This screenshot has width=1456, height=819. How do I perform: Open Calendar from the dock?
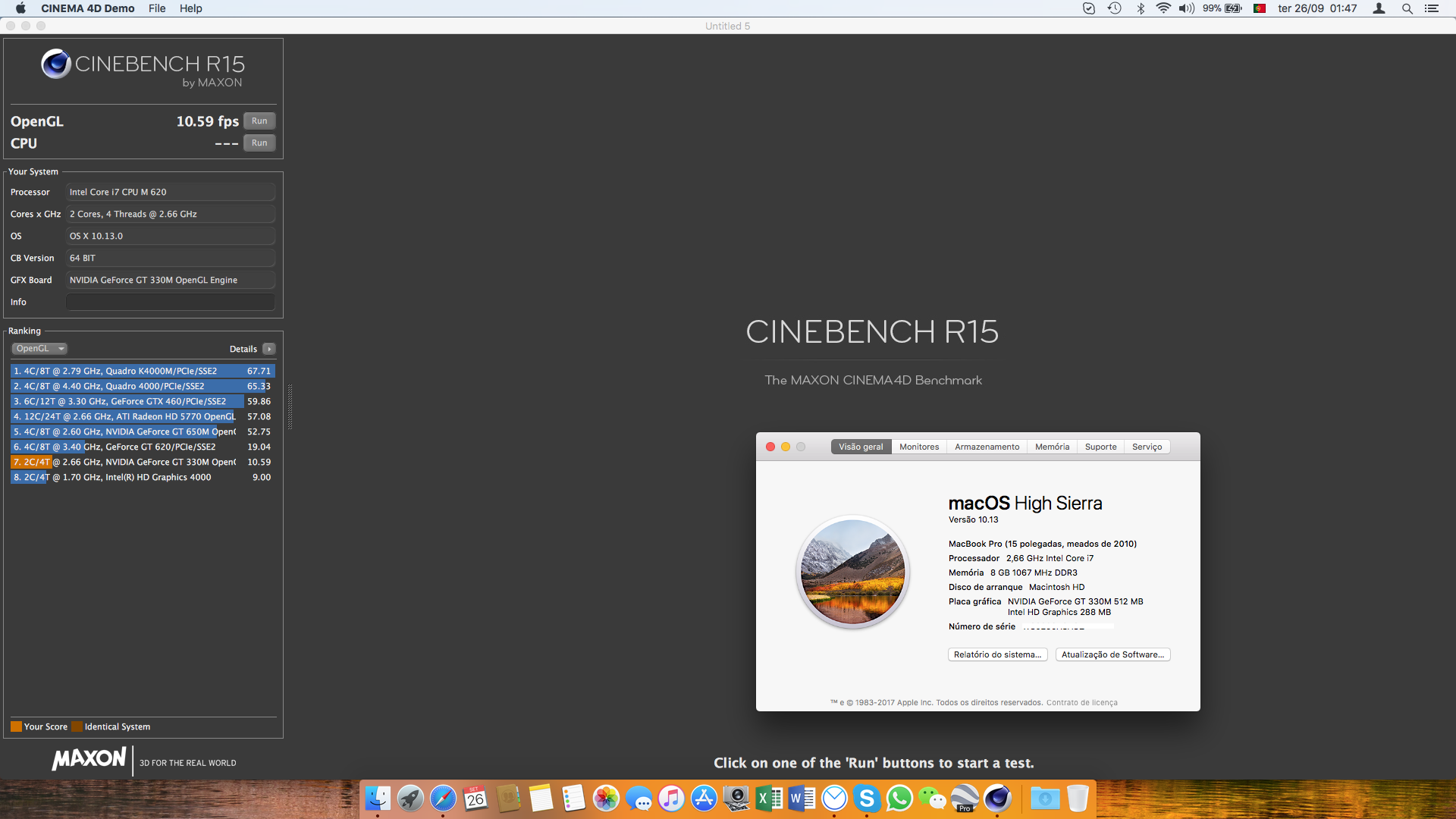tap(475, 798)
